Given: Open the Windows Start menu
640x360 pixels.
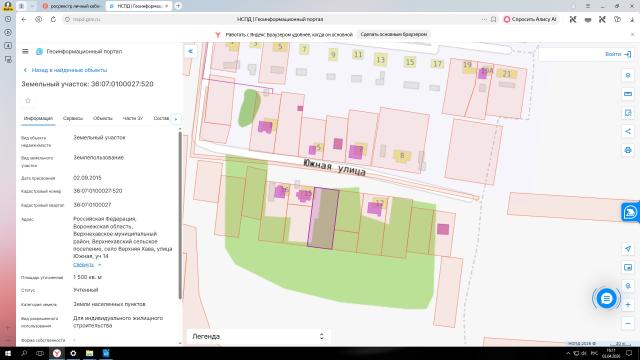Looking at the screenshot, I should click(8, 353).
